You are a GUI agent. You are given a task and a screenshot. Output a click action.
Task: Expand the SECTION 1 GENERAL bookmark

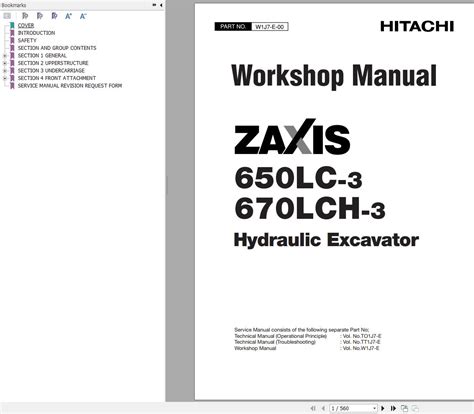(5, 56)
